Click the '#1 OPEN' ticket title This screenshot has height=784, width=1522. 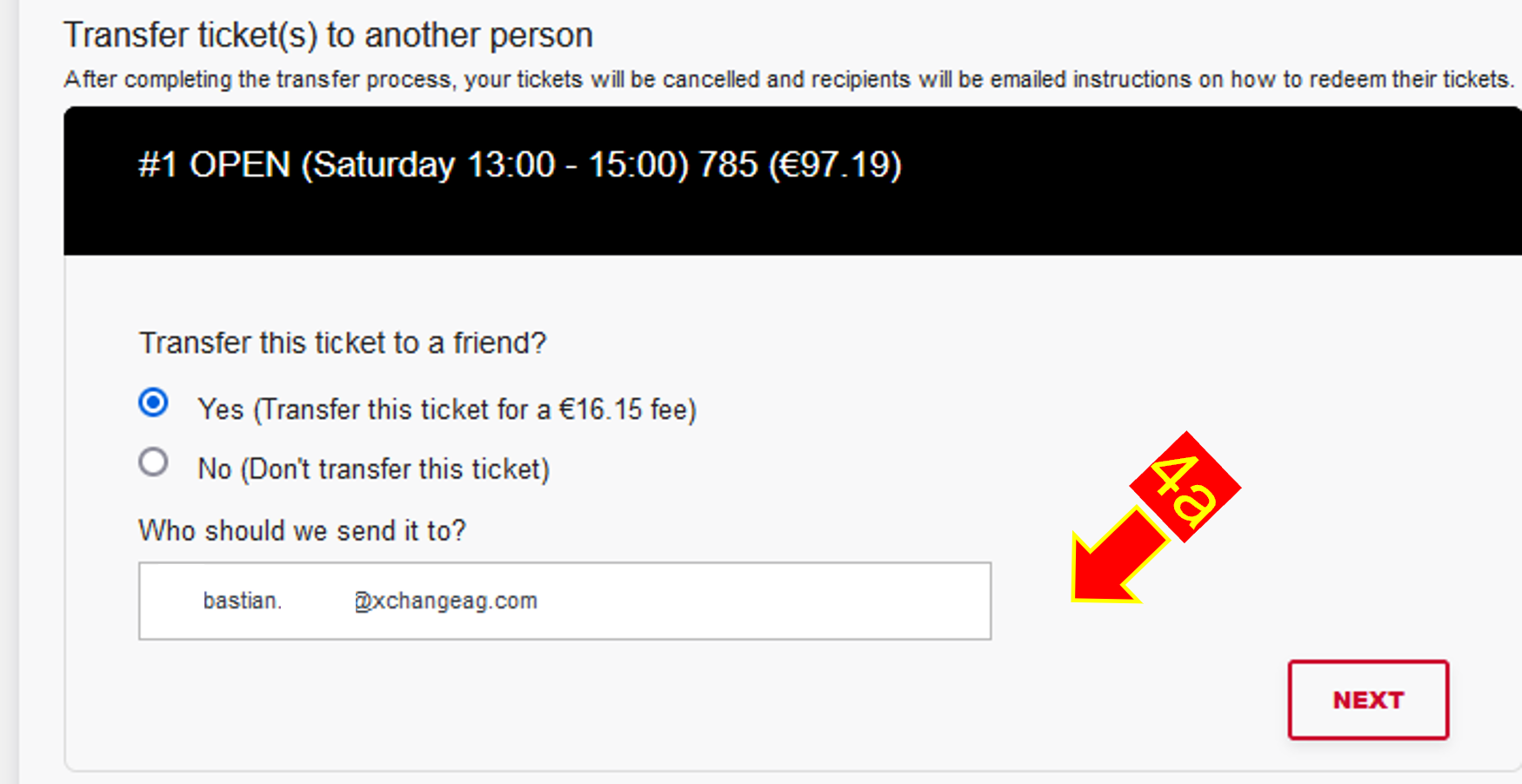coord(214,165)
